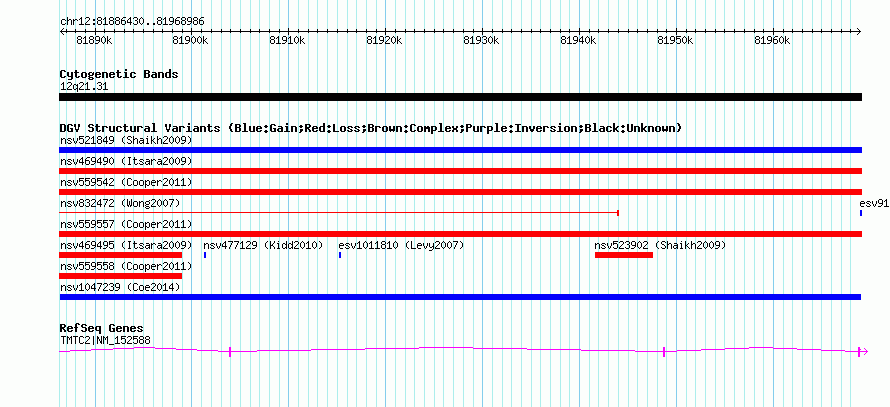Image resolution: width=890 pixels, height=407 pixels.
Task: Click the 81930k ruler position
Action: tap(482, 40)
